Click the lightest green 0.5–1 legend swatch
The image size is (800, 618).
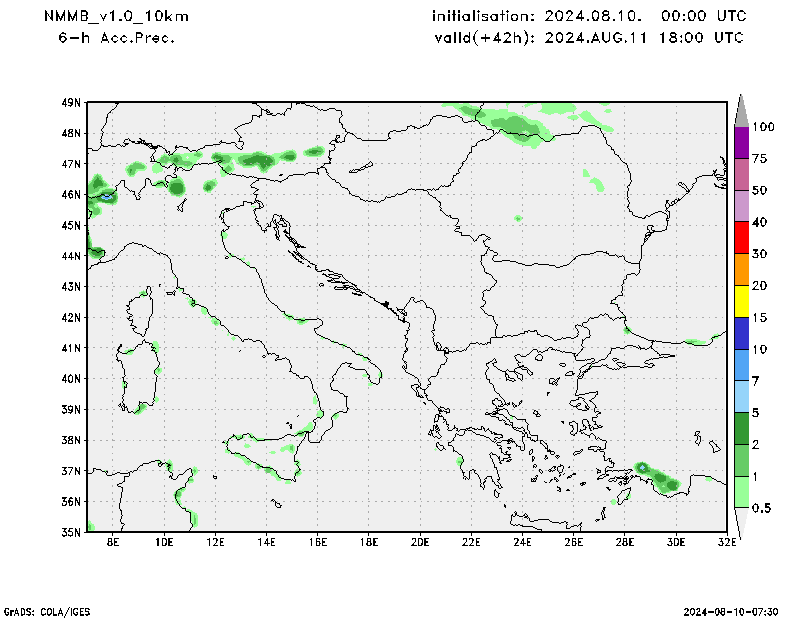741,492
